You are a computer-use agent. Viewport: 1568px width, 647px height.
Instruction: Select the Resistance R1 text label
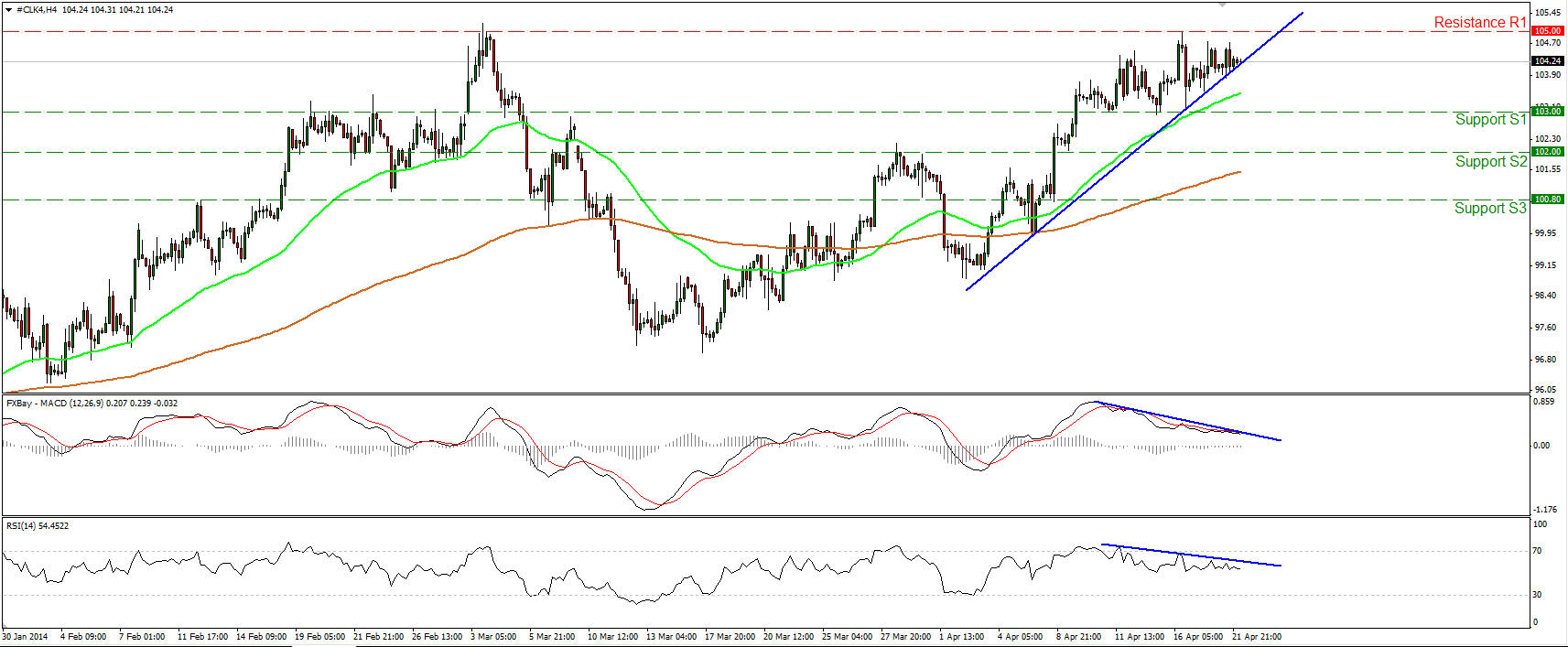[x=1479, y=22]
